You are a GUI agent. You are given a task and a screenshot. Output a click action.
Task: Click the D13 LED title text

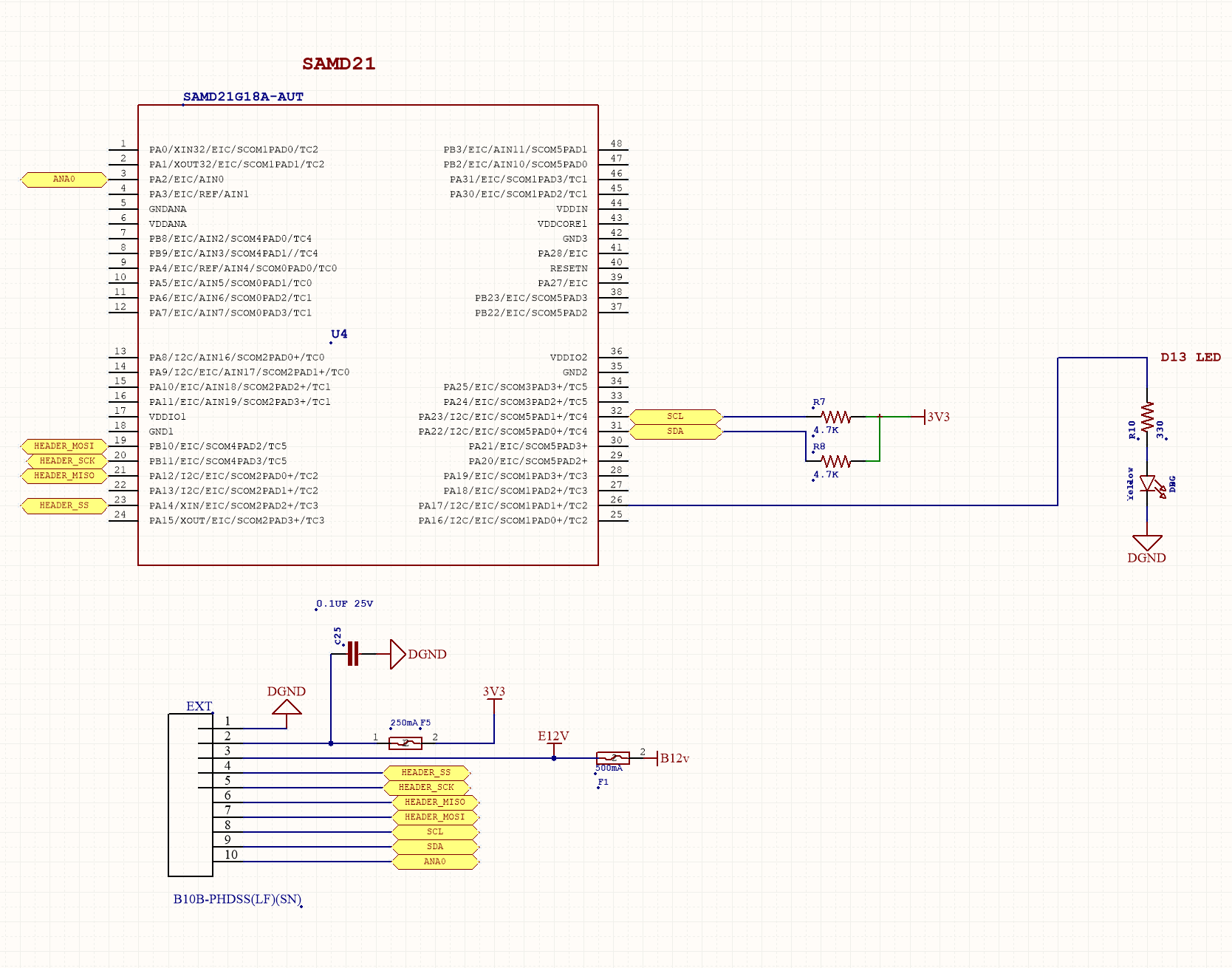[x=1191, y=358]
